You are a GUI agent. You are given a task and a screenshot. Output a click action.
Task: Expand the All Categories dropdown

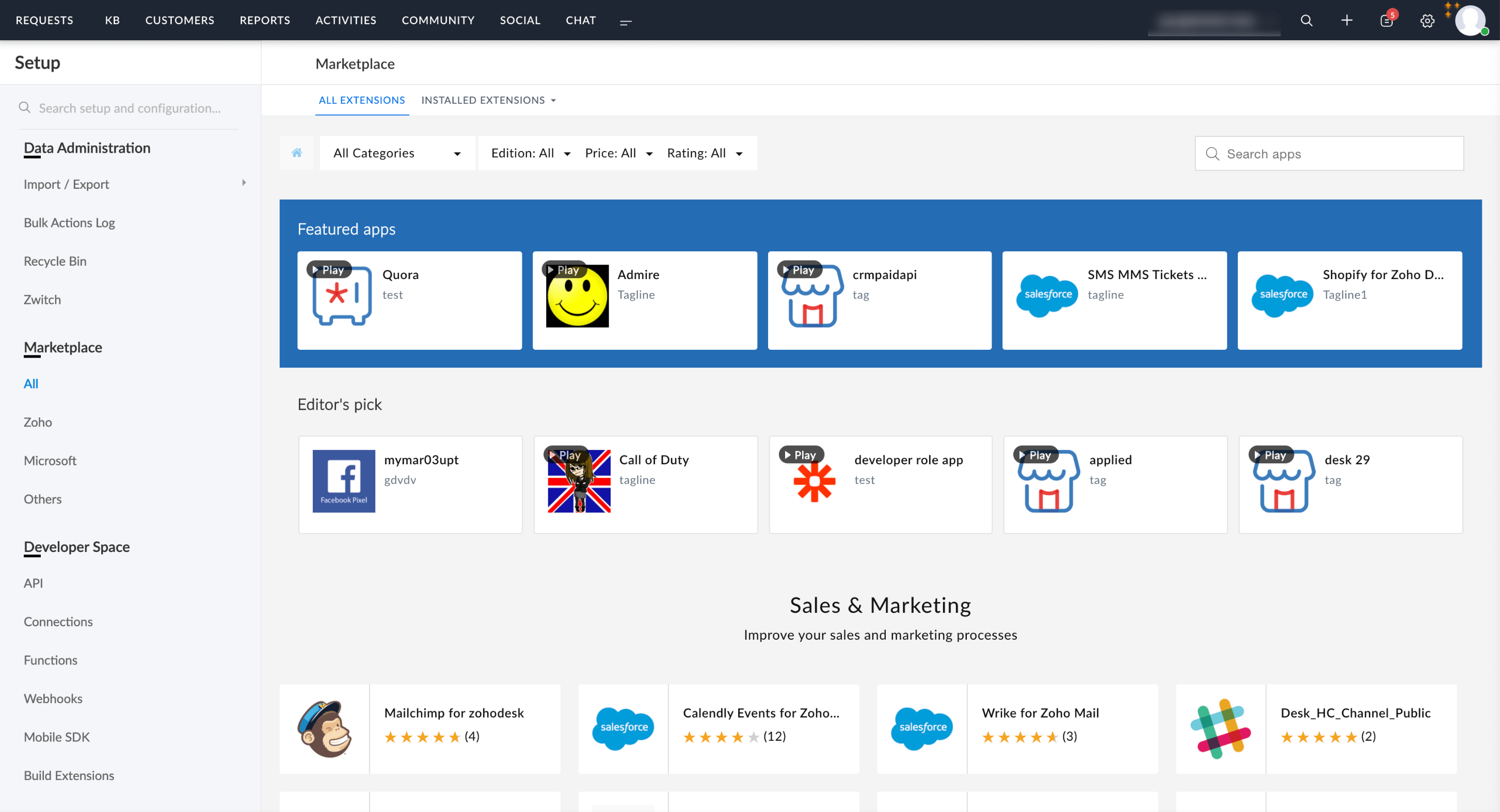pyautogui.click(x=397, y=153)
